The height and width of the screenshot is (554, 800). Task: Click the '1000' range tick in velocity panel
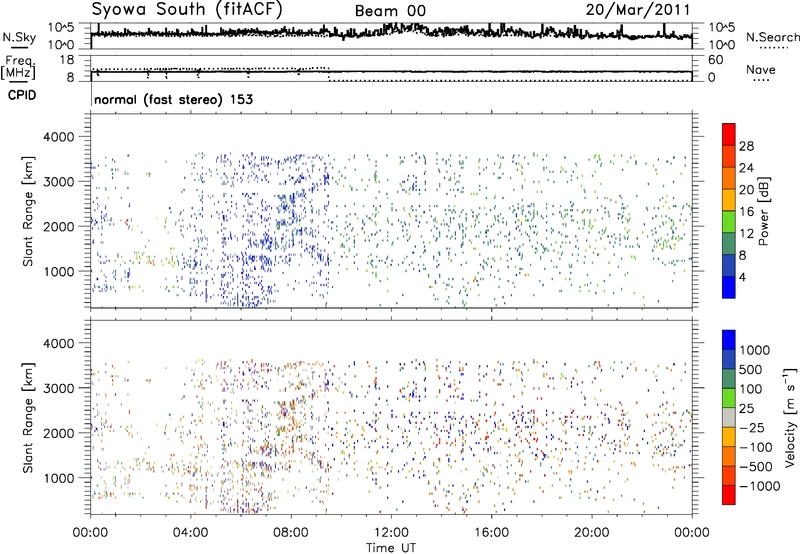click(58, 478)
